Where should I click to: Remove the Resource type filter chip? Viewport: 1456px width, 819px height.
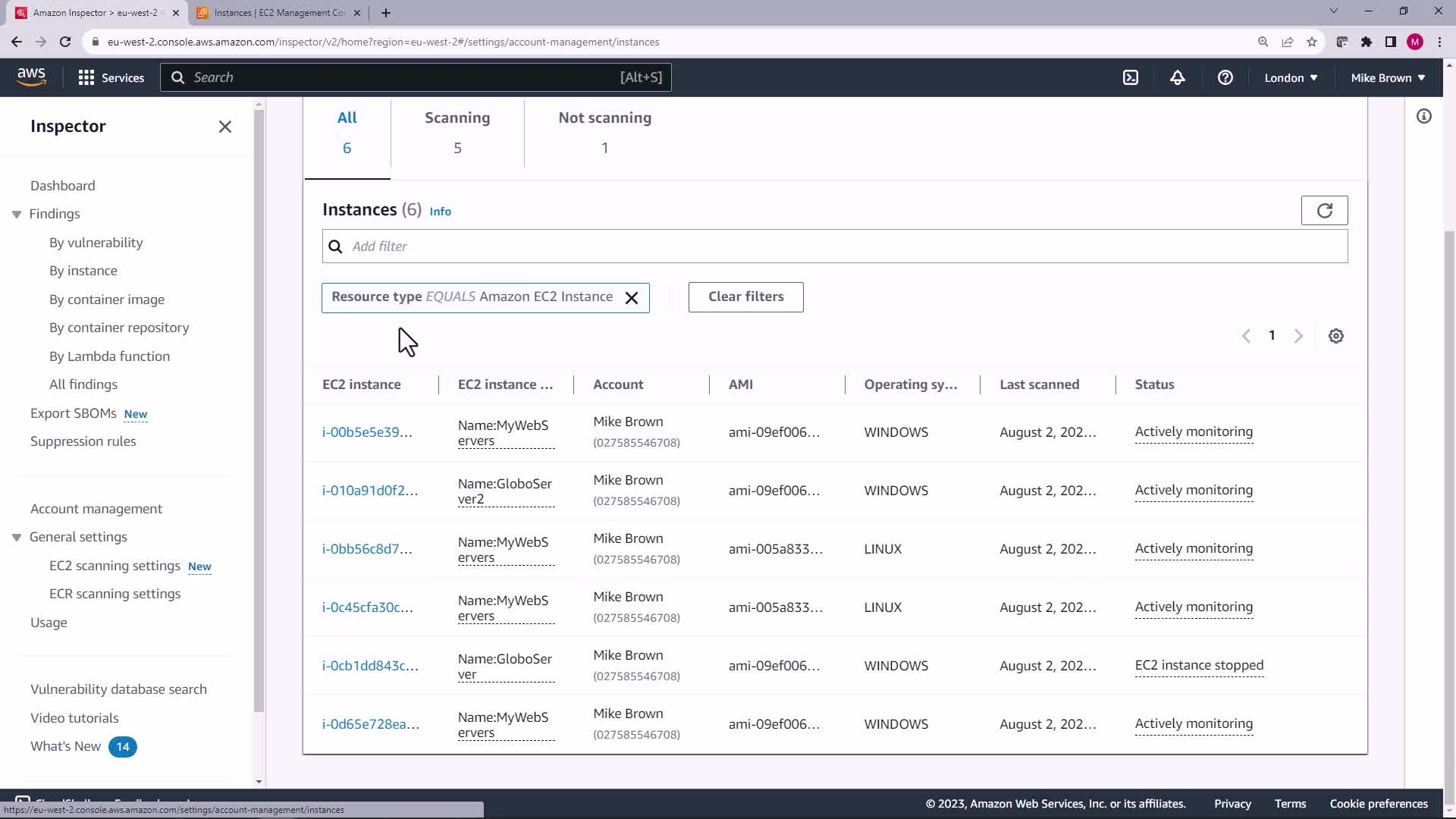[x=632, y=298]
